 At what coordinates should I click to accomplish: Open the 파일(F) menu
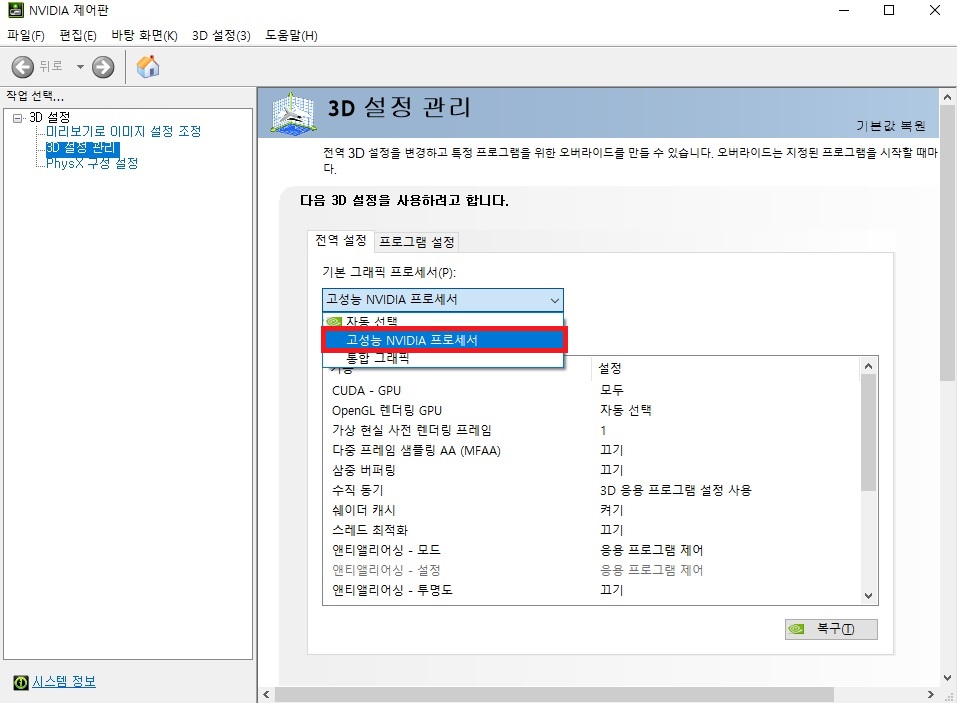pyautogui.click(x=26, y=35)
